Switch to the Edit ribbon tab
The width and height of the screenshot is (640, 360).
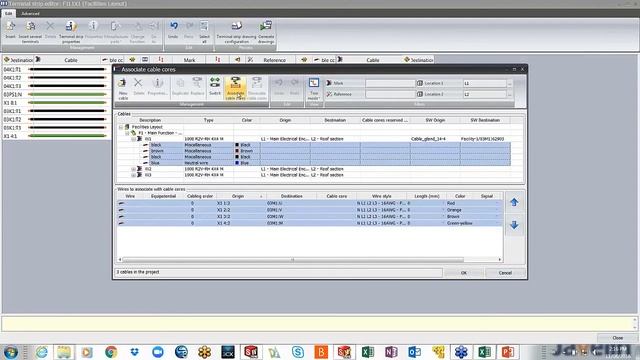[8, 13]
